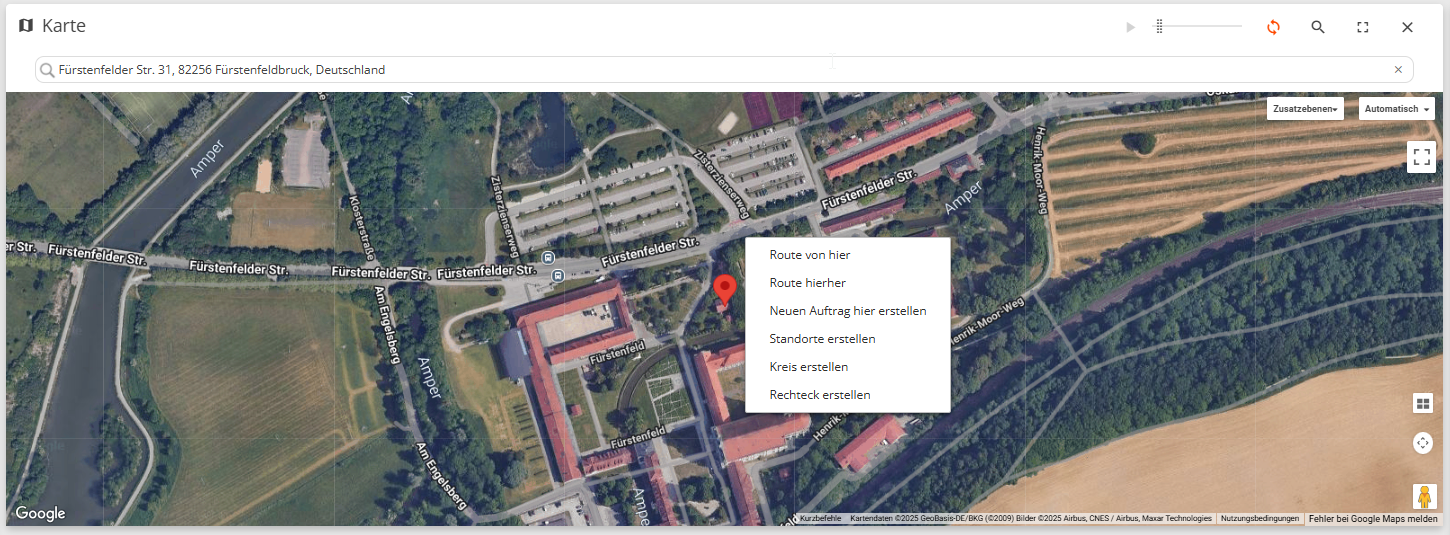Open the Automatisch dropdown
The image size is (1450, 535).
click(1396, 109)
